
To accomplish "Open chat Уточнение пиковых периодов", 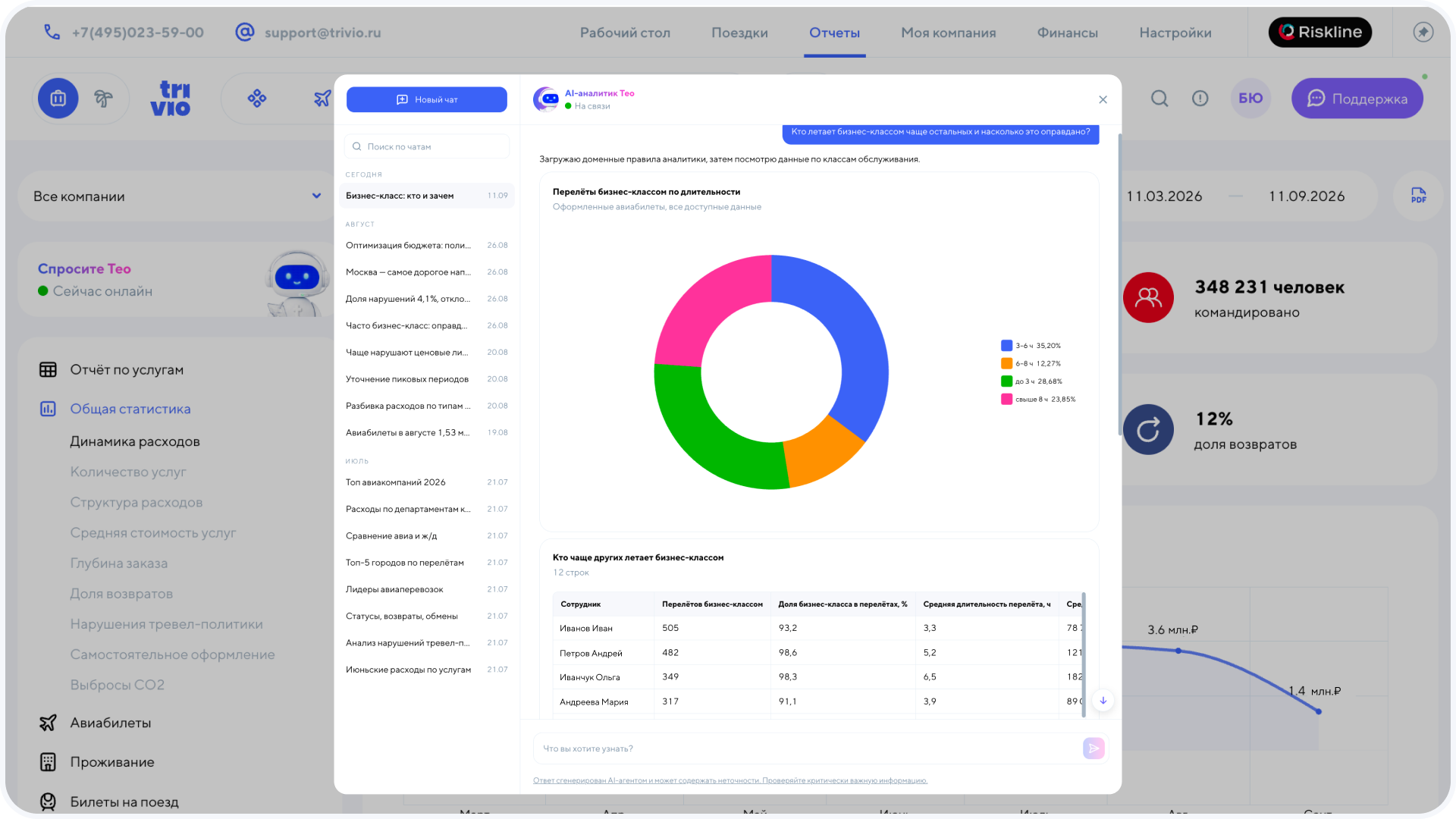I will 427,379.
